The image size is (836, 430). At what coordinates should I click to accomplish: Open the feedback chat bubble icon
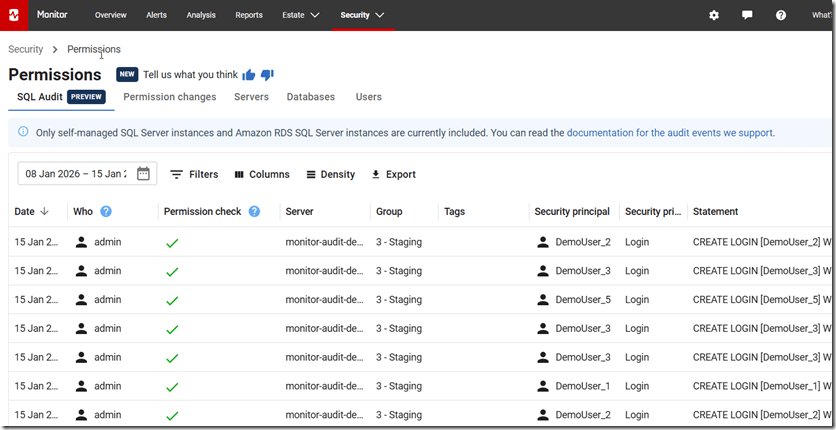pos(747,15)
